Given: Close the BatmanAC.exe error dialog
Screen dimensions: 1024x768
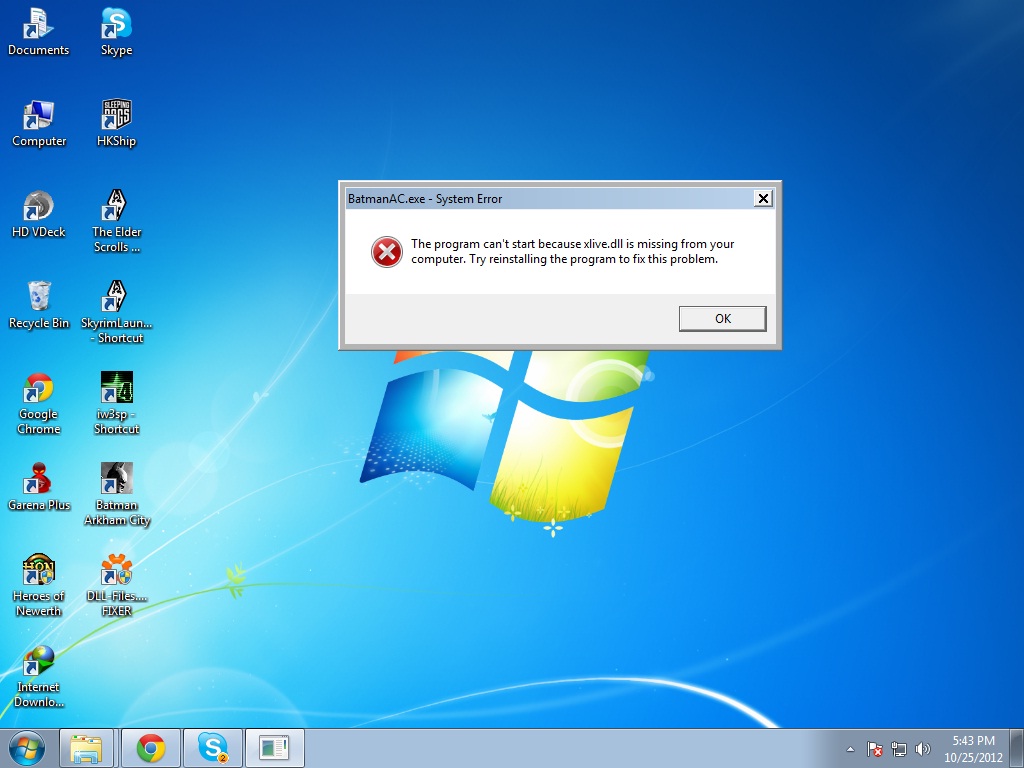Looking at the screenshot, I should coord(763,198).
